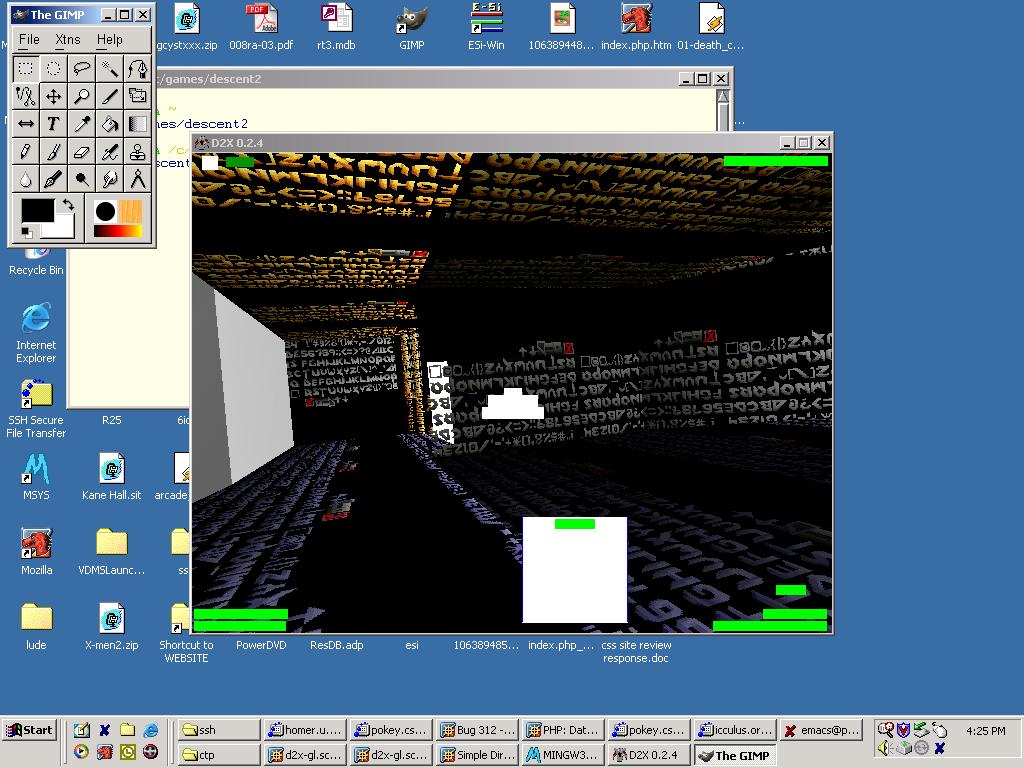
Task: Open the active brush selector
Action: click(x=105, y=212)
